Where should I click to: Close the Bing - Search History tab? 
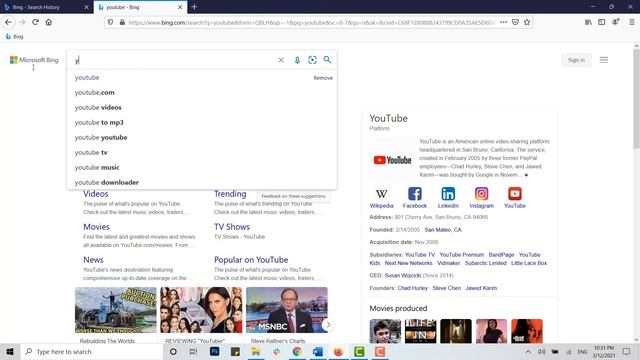(x=86, y=7)
